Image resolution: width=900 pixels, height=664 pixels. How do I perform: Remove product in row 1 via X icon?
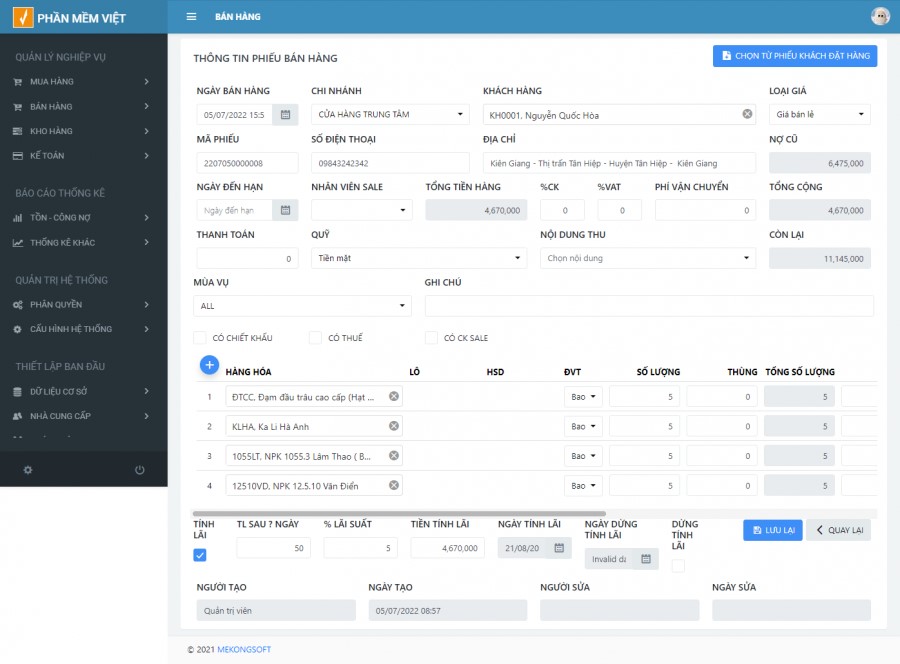tap(394, 397)
